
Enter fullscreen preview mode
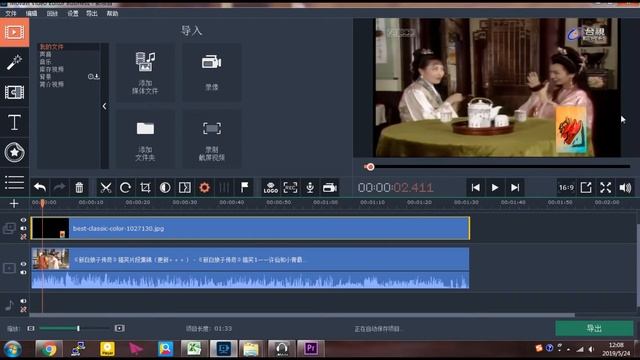tap(606, 187)
